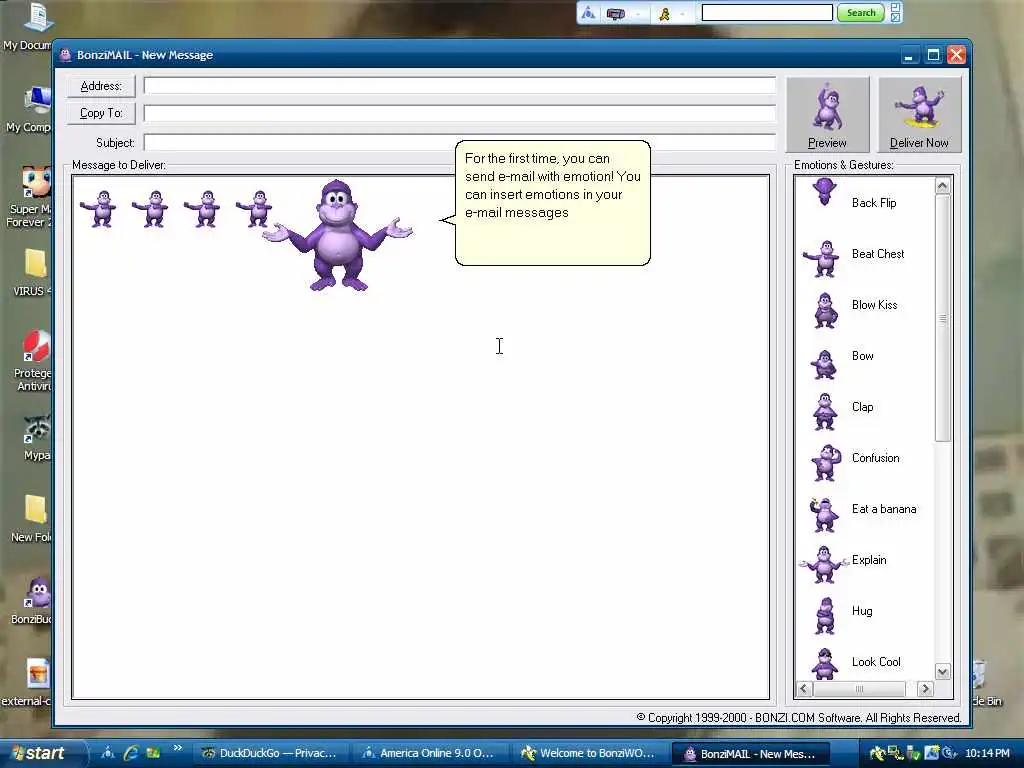Viewport: 1024px width, 768px height.
Task: Select the Super Mario Forever desktop icon
Action: [30, 196]
